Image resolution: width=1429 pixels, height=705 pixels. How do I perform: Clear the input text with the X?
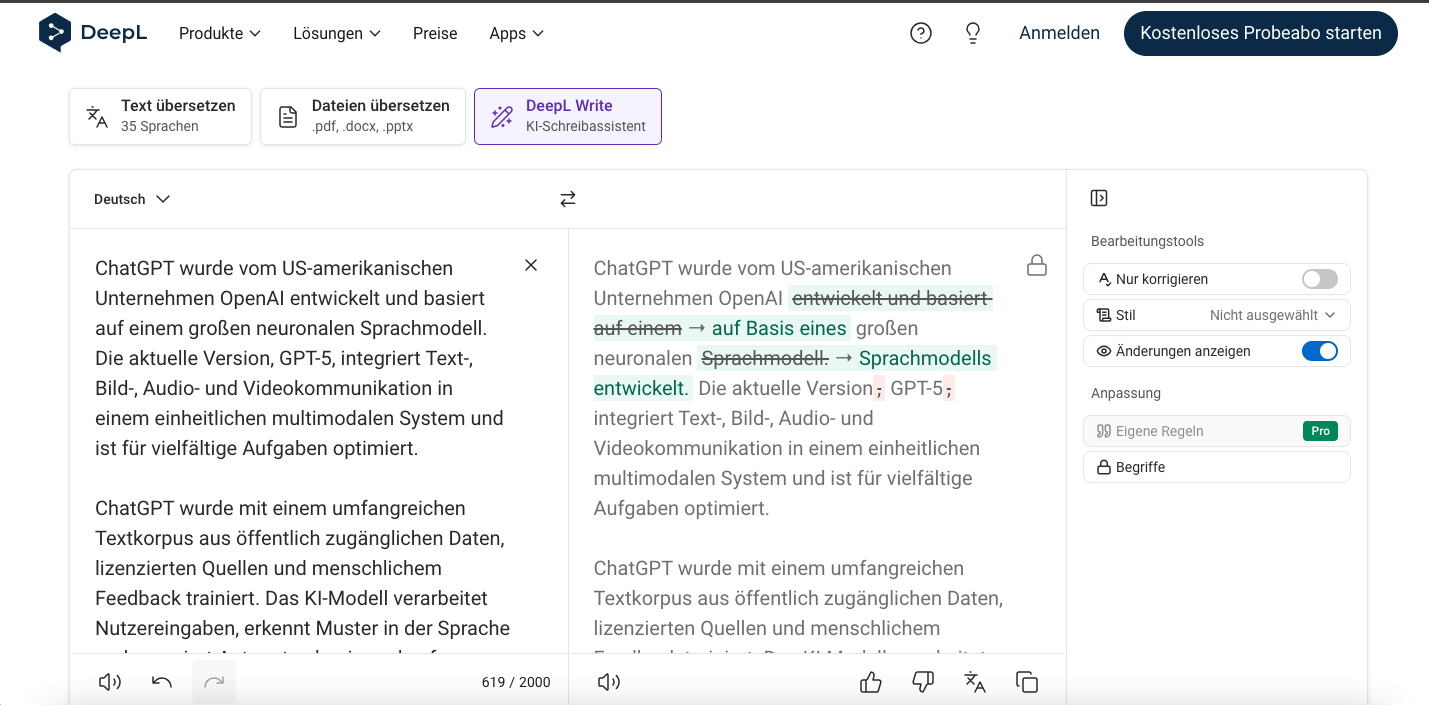(531, 265)
